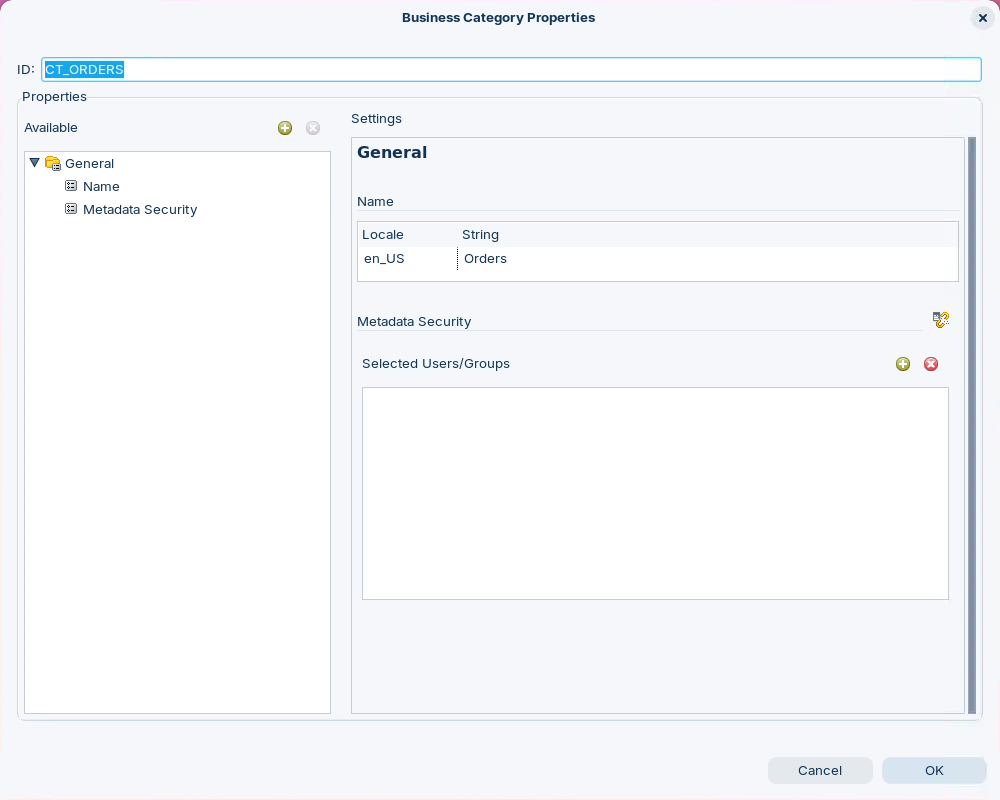Click the greyed remove property icon beside Available
This screenshot has width=1000, height=800.
313,128
